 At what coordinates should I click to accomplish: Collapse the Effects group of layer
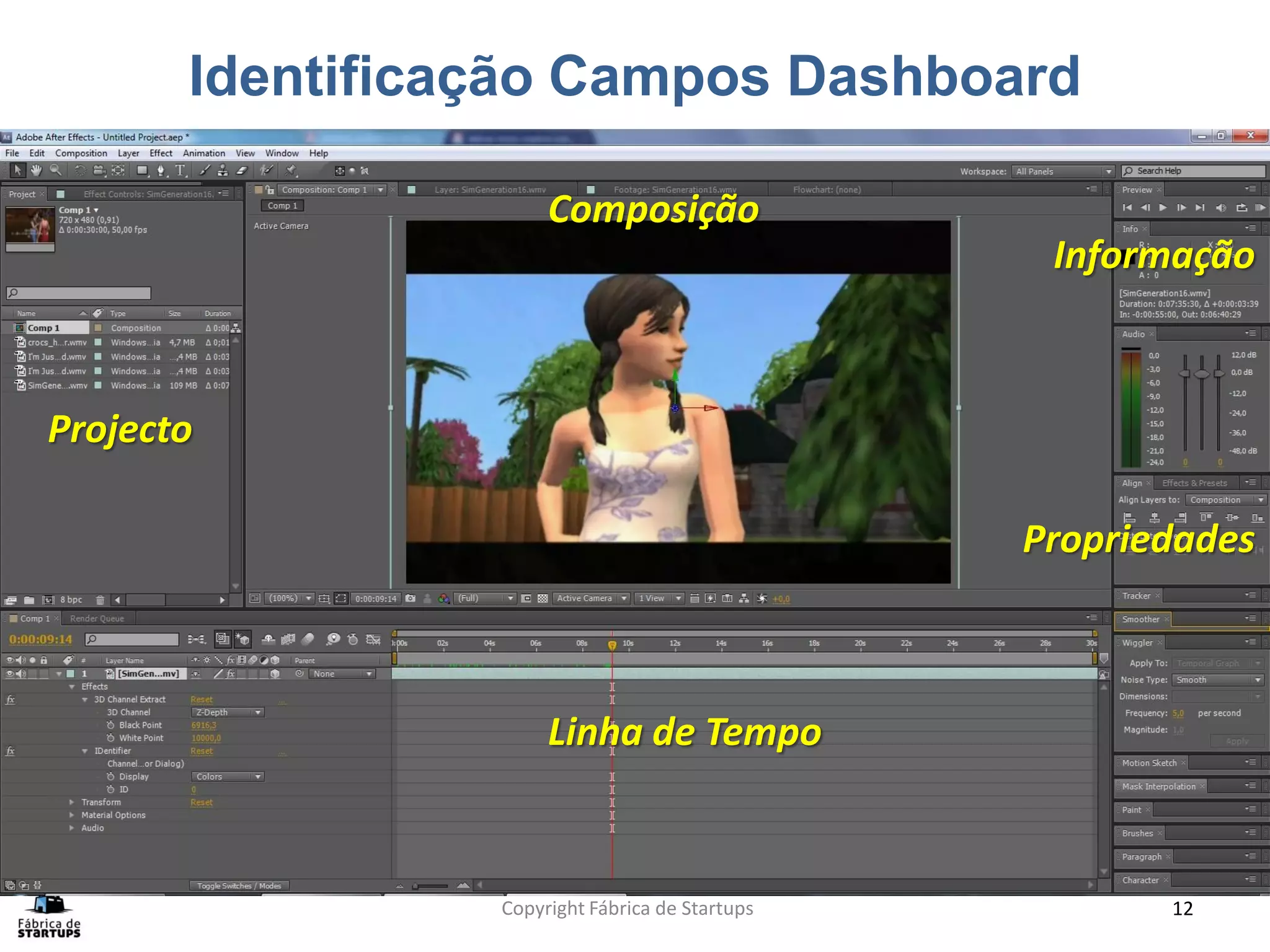click(72, 687)
